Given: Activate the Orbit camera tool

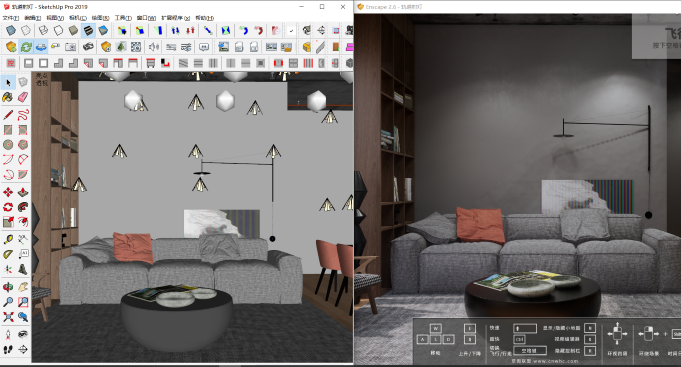Looking at the screenshot, I should point(8,287).
